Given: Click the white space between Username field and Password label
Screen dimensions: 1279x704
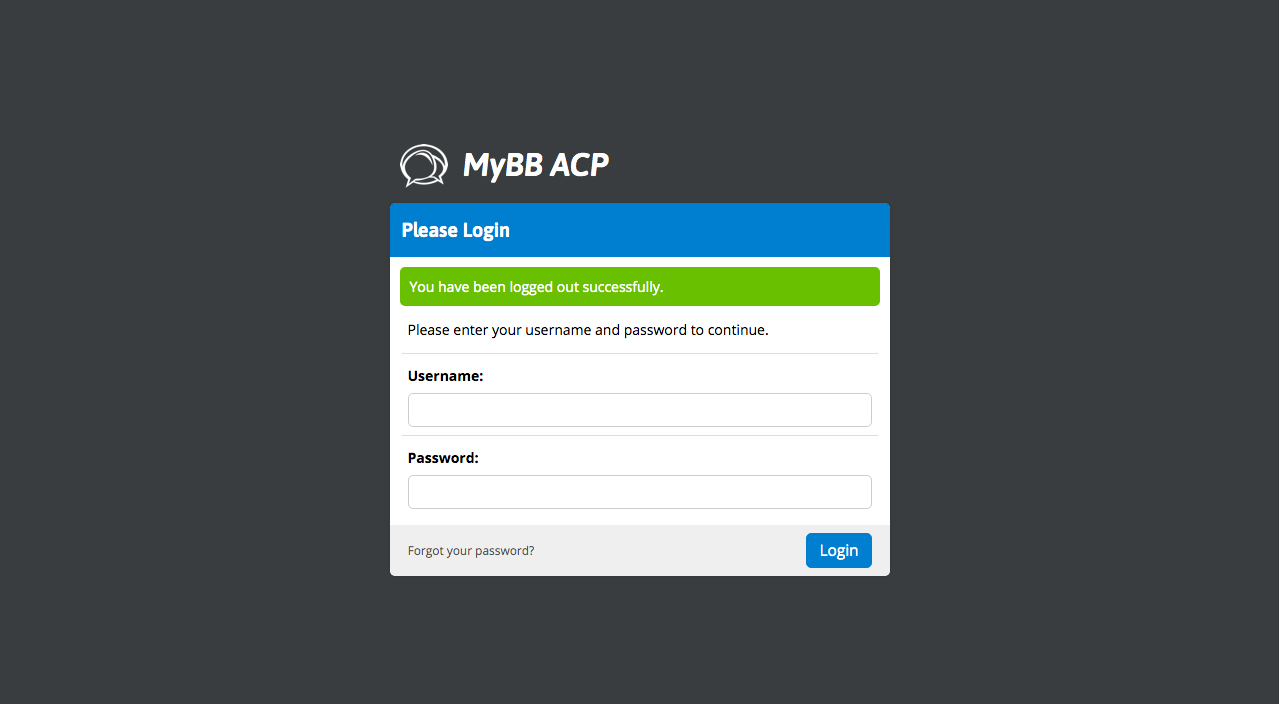Looking at the screenshot, I should (640, 441).
